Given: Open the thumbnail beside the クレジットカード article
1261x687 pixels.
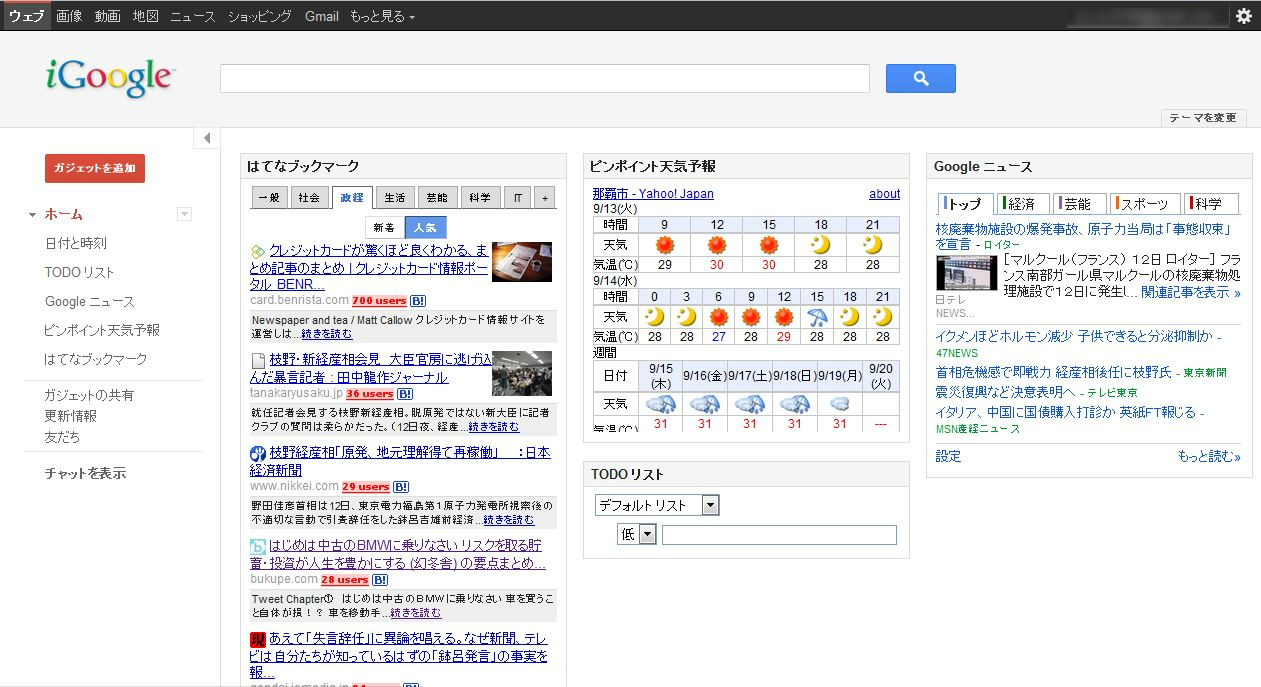Looking at the screenshot, I should (522, 262).
